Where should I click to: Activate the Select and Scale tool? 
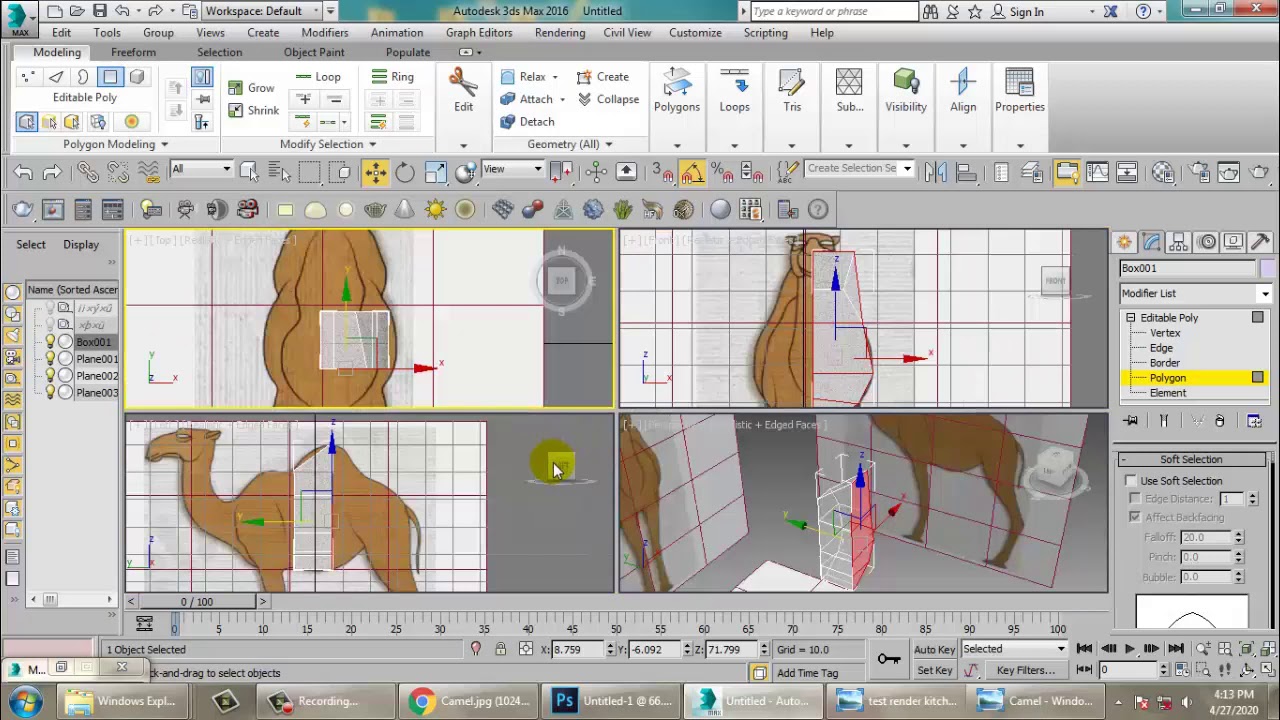435,172
